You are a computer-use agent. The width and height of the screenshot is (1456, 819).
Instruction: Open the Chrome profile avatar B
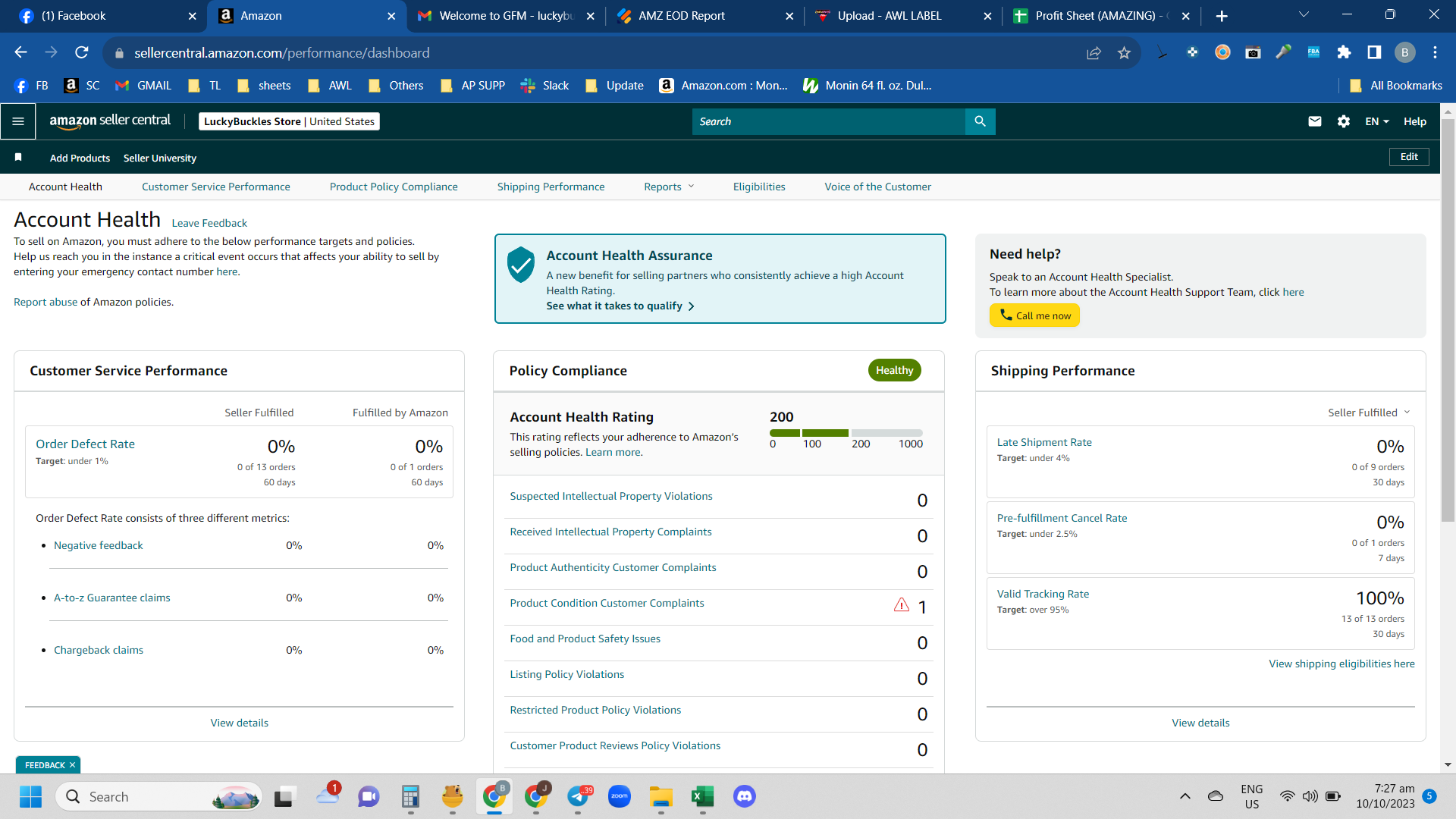coord(1404,52)
